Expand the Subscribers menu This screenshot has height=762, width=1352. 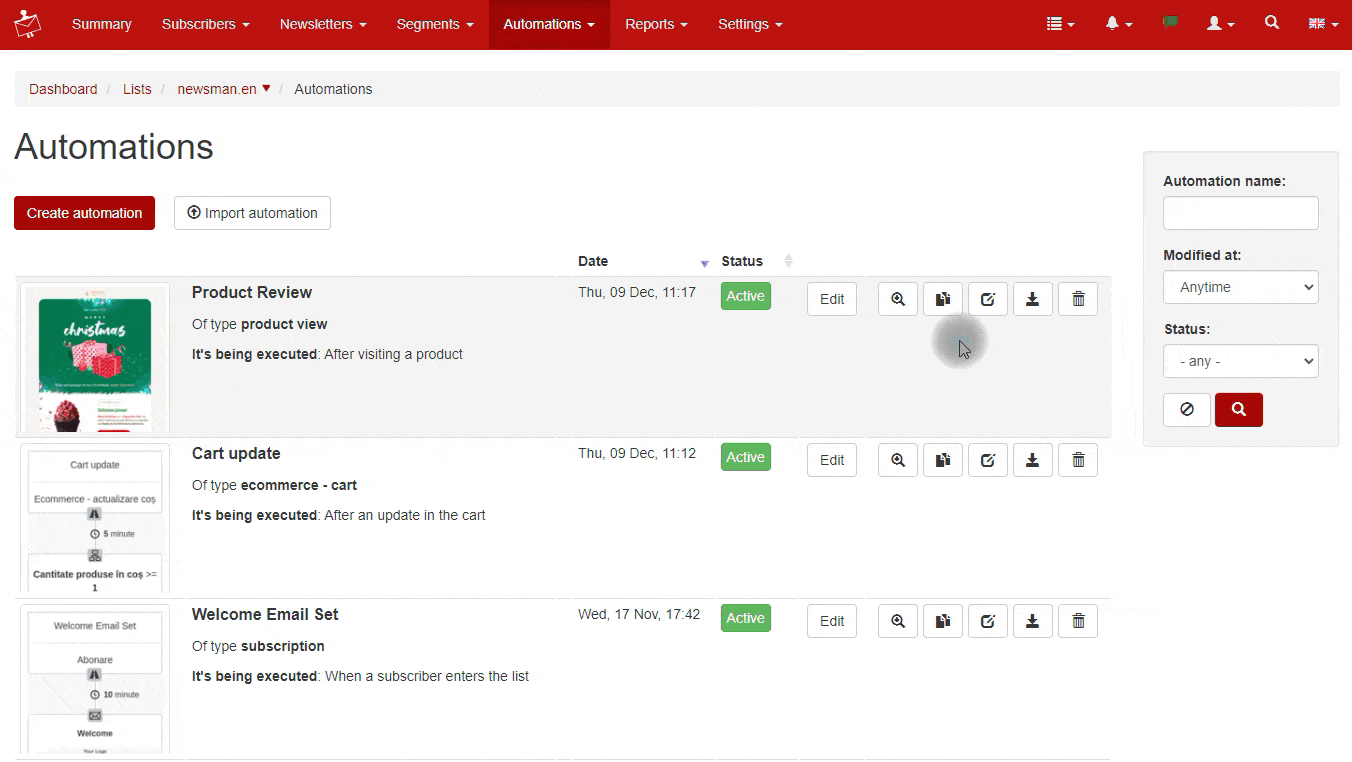(x=206, y=24)
